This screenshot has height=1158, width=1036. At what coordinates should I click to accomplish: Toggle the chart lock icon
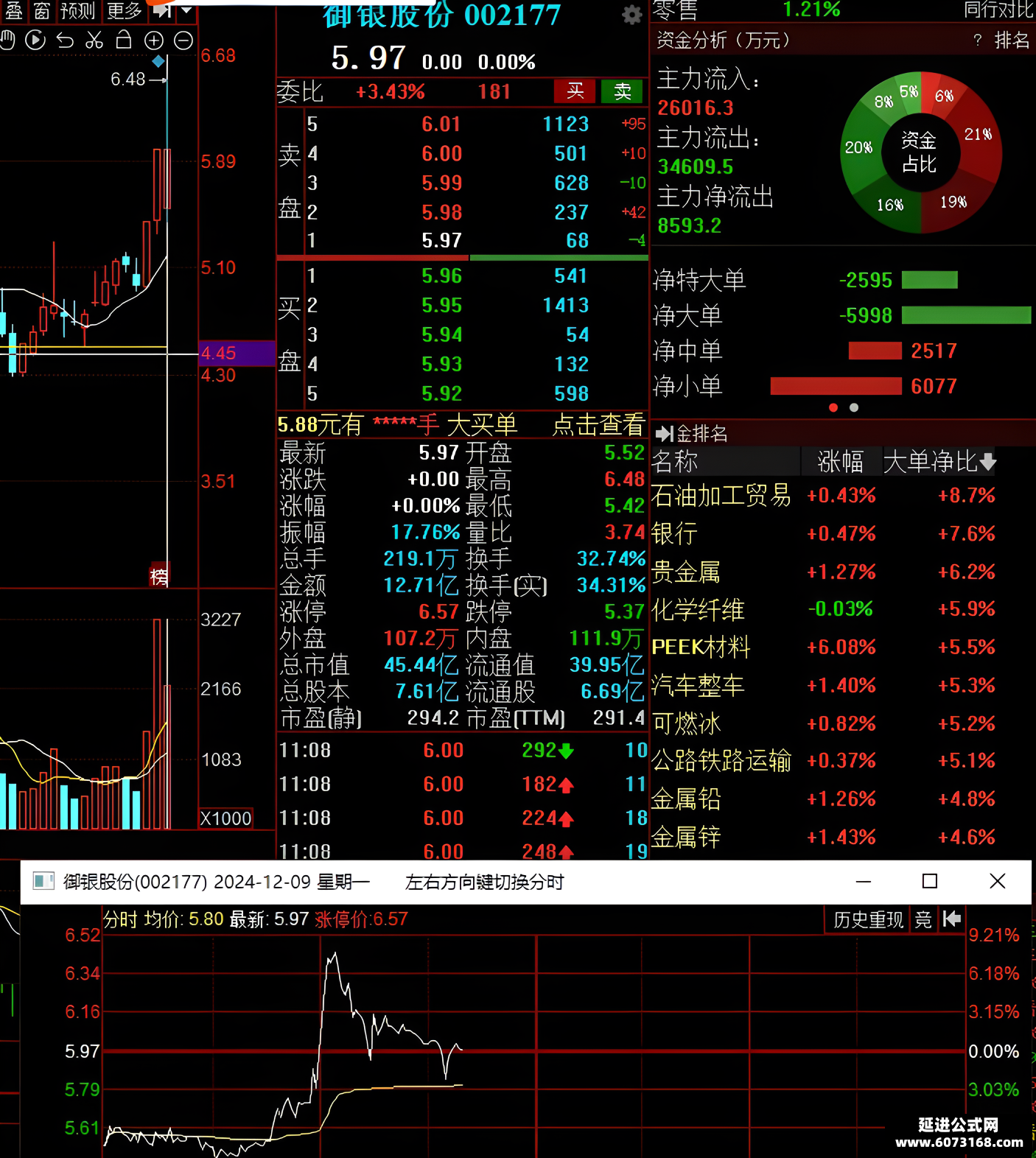click(x=124, y=40)
